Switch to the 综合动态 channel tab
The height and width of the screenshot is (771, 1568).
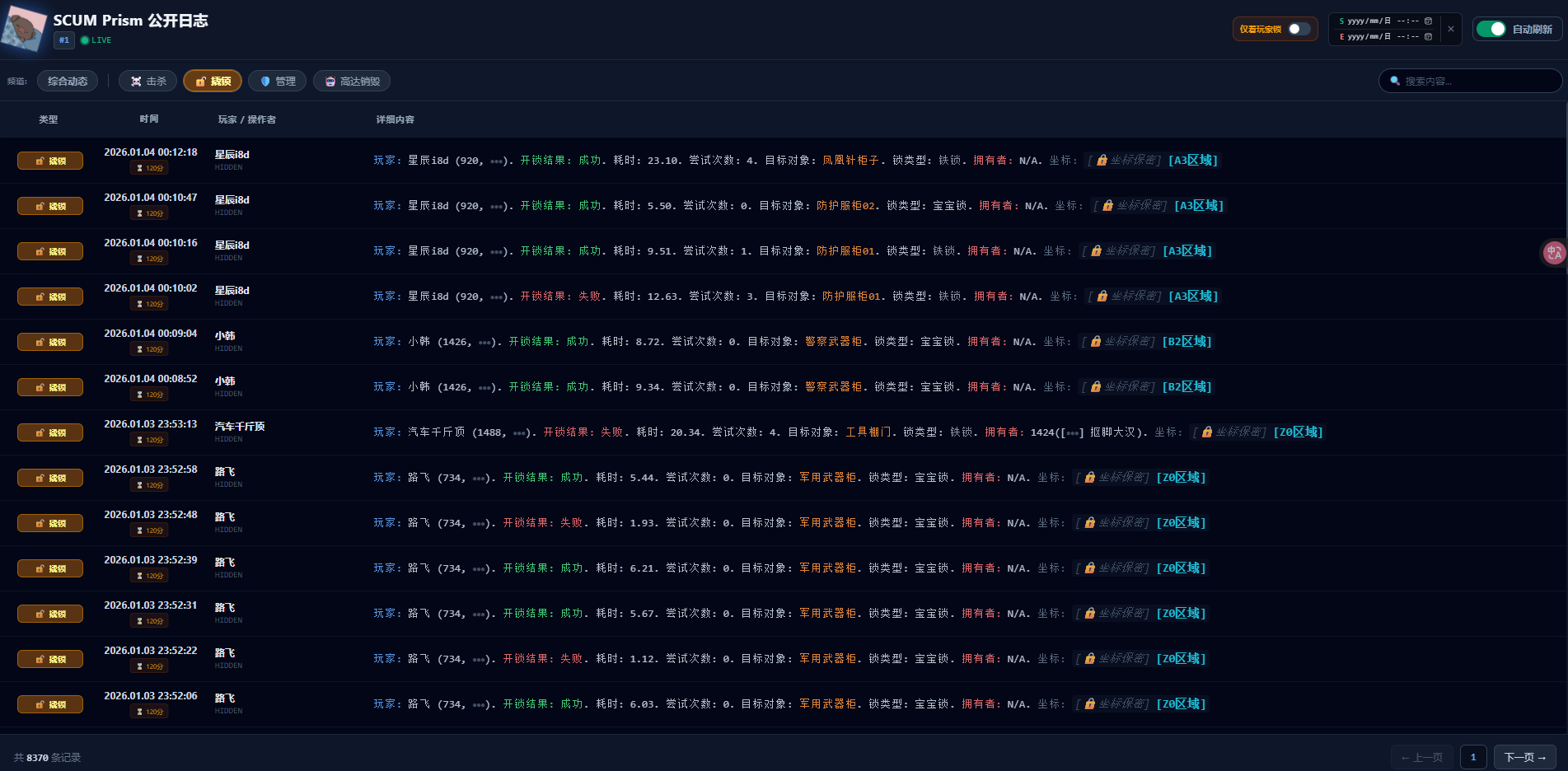(68, 81)
